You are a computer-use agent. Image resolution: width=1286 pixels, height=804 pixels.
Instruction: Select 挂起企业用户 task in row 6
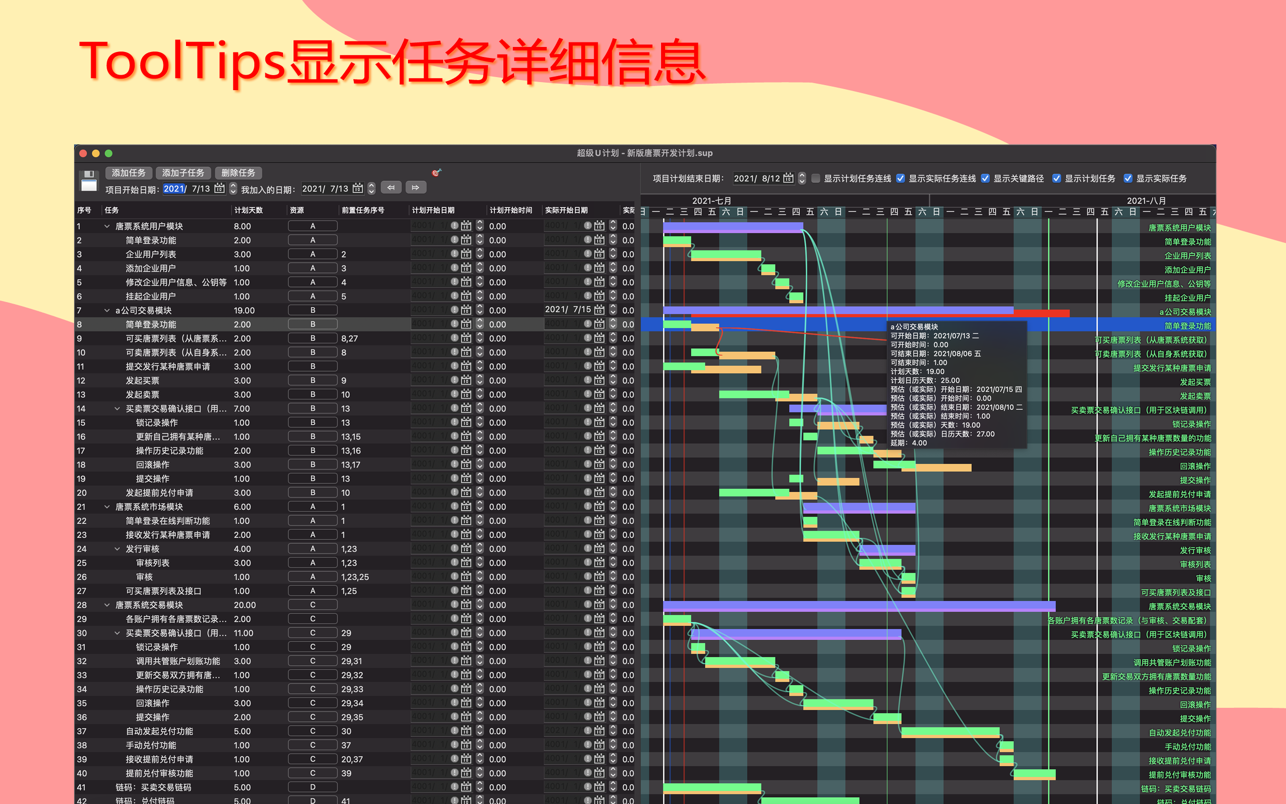click(150, 296)
